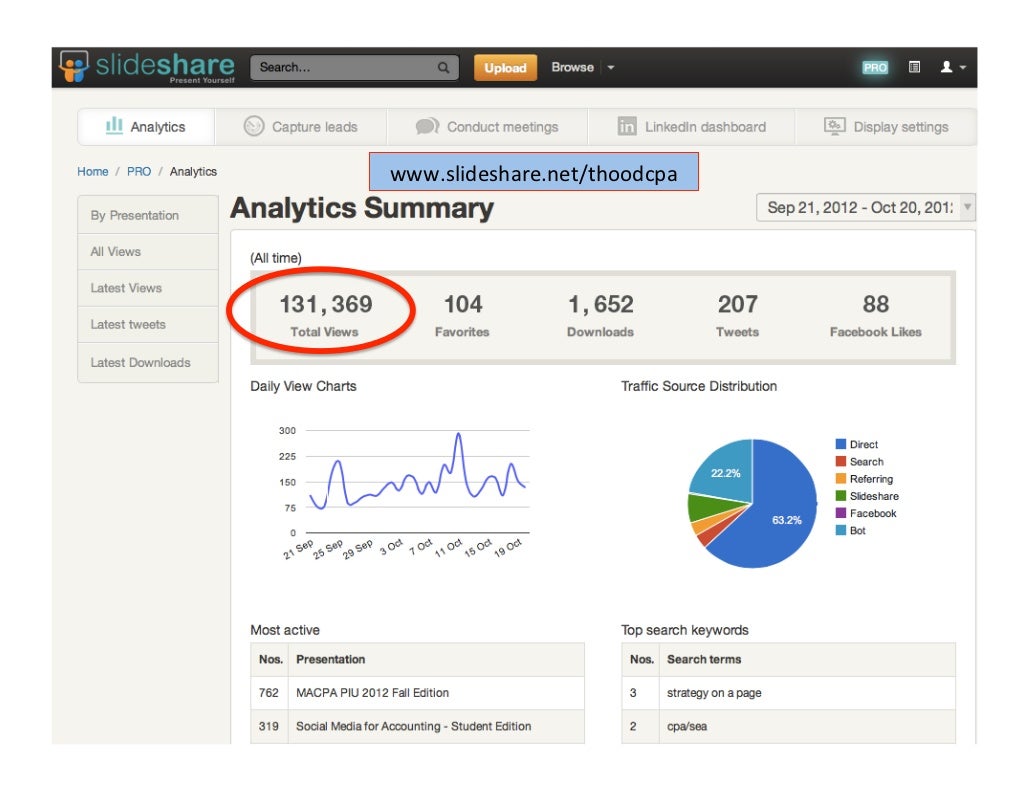Go to Home breadcrumb link

pos(93,172)
